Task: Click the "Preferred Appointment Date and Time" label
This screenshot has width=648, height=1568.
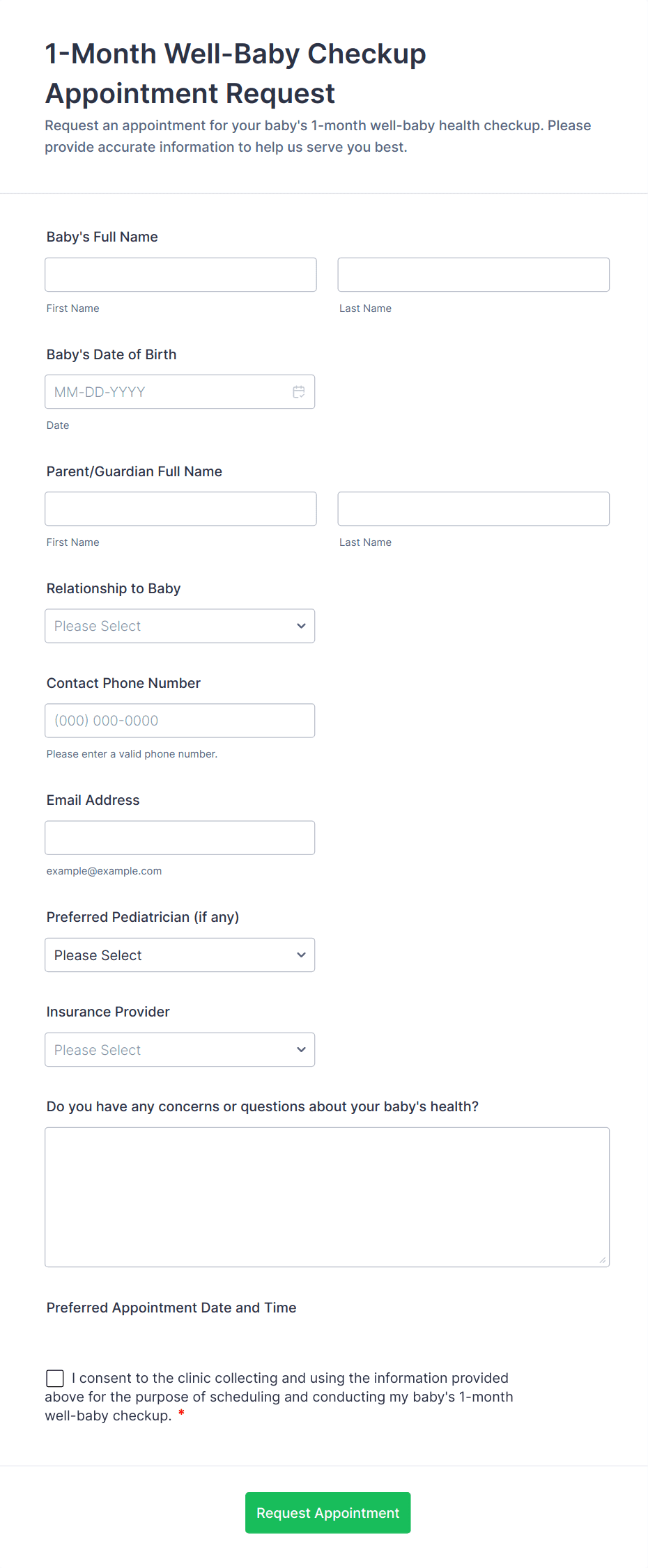Action: coord(171,1308)
